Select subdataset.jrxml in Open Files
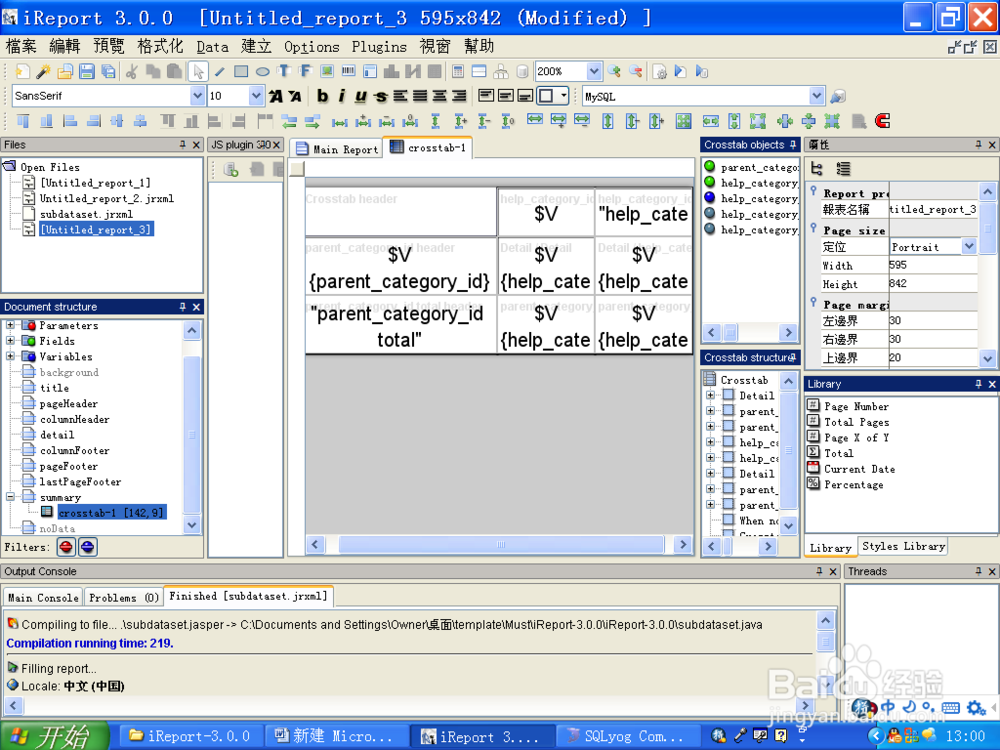 [x=86, y=214]
